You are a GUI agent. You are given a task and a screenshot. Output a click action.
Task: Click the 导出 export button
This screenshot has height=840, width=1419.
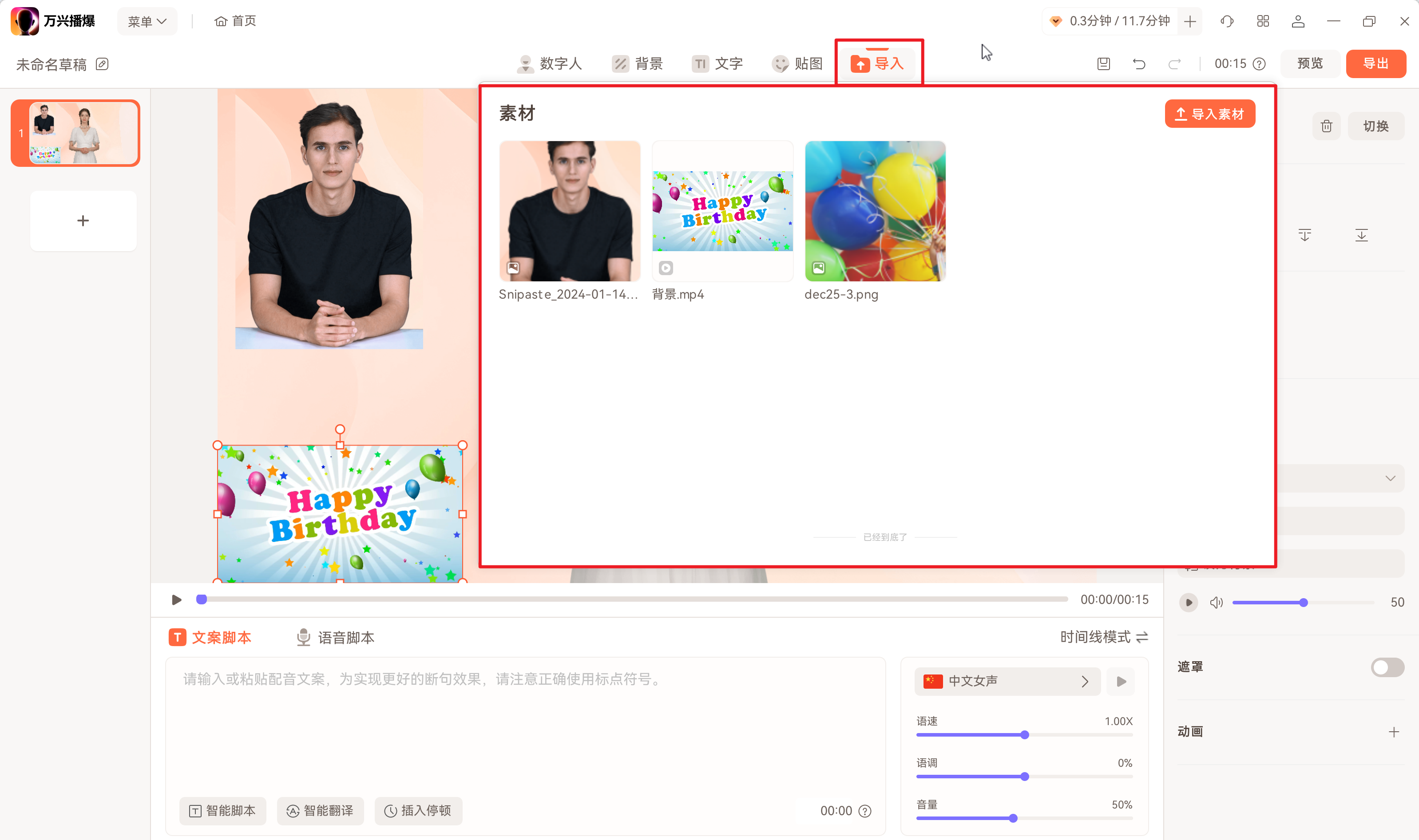[x=1375, y=63]
